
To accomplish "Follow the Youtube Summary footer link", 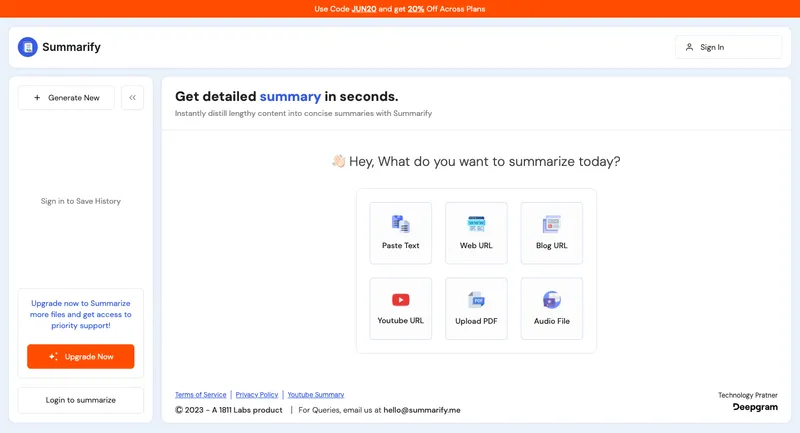I will click(x=316, y=395).
